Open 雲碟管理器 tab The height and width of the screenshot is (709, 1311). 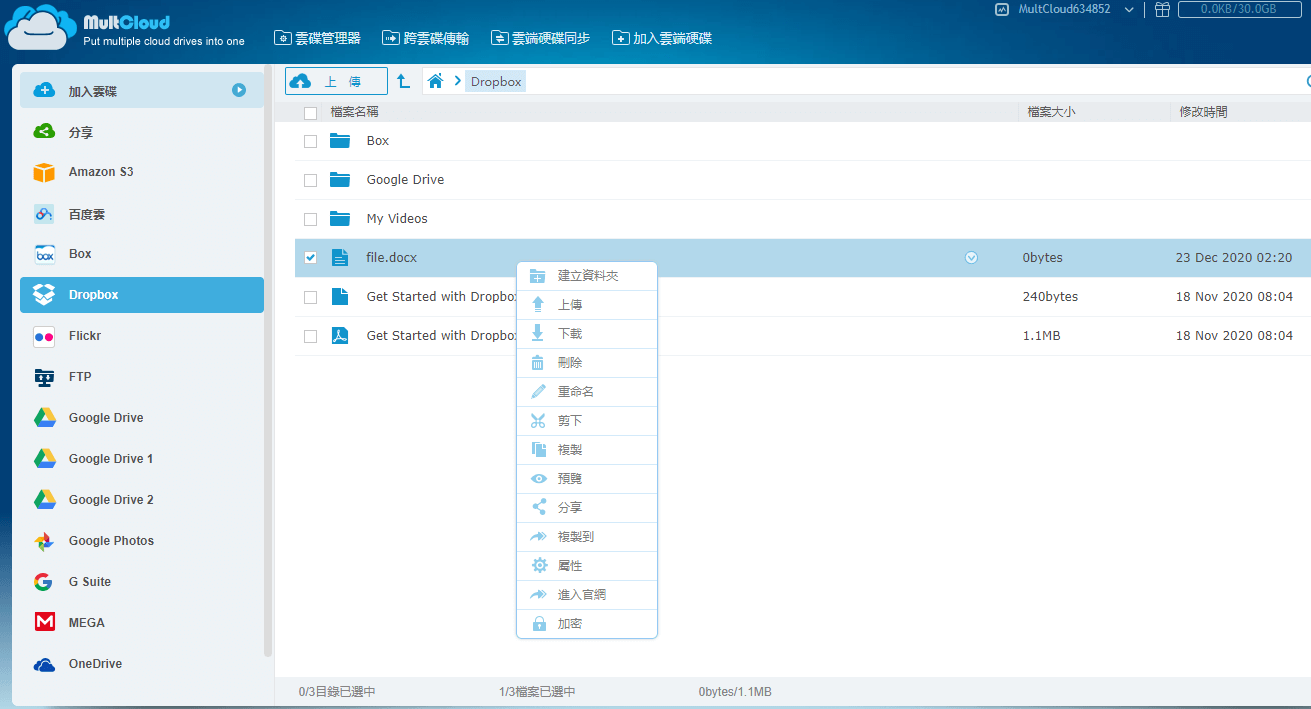point(317,38)
